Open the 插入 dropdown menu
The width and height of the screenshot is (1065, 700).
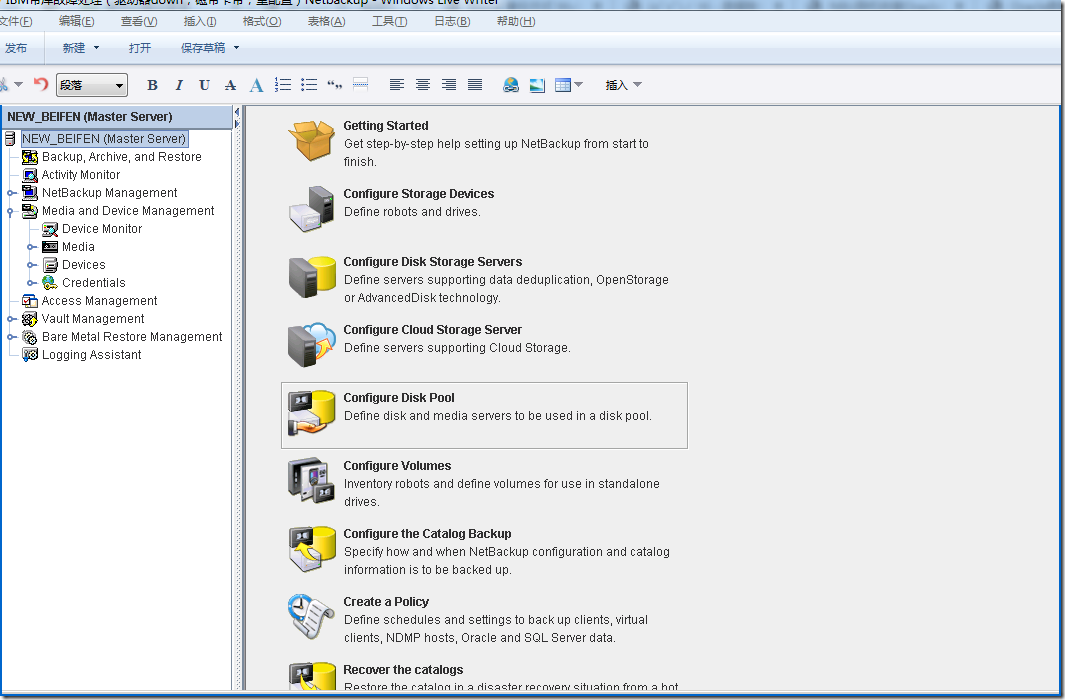pyautogui.click(x=624, y=85)
